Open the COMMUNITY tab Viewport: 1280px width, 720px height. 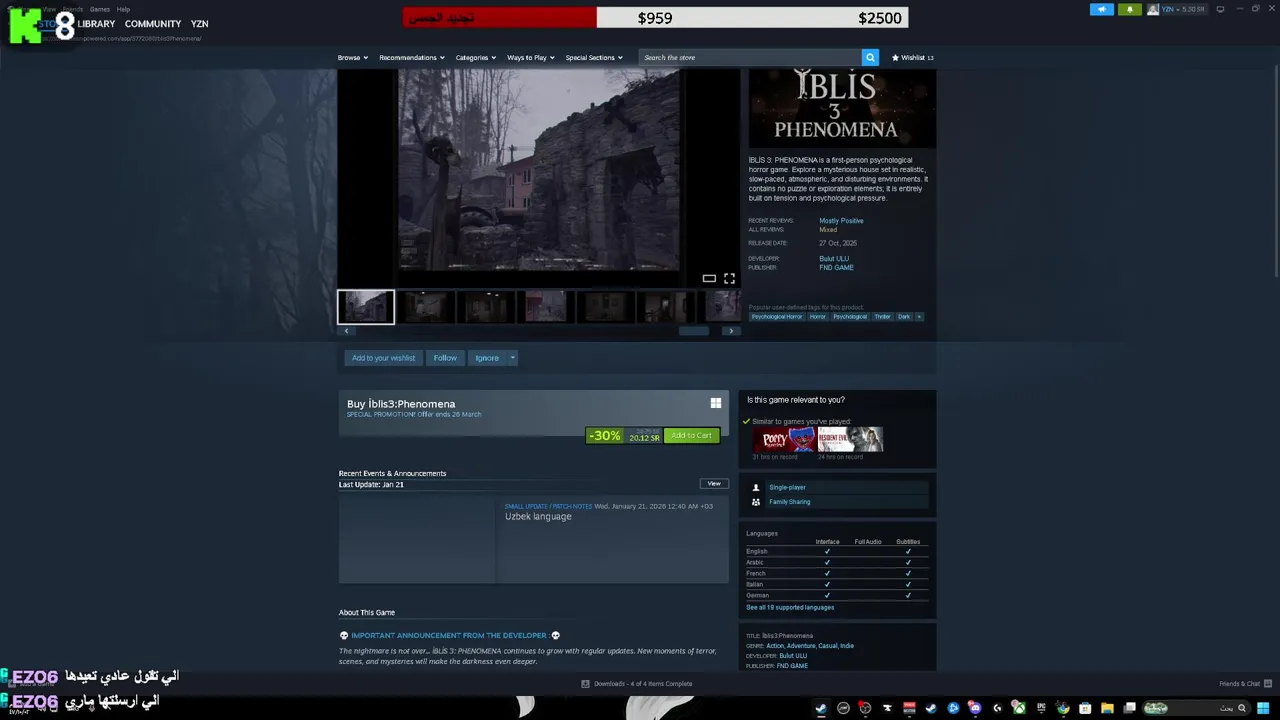pyautogui.click(x=153, y=24)
